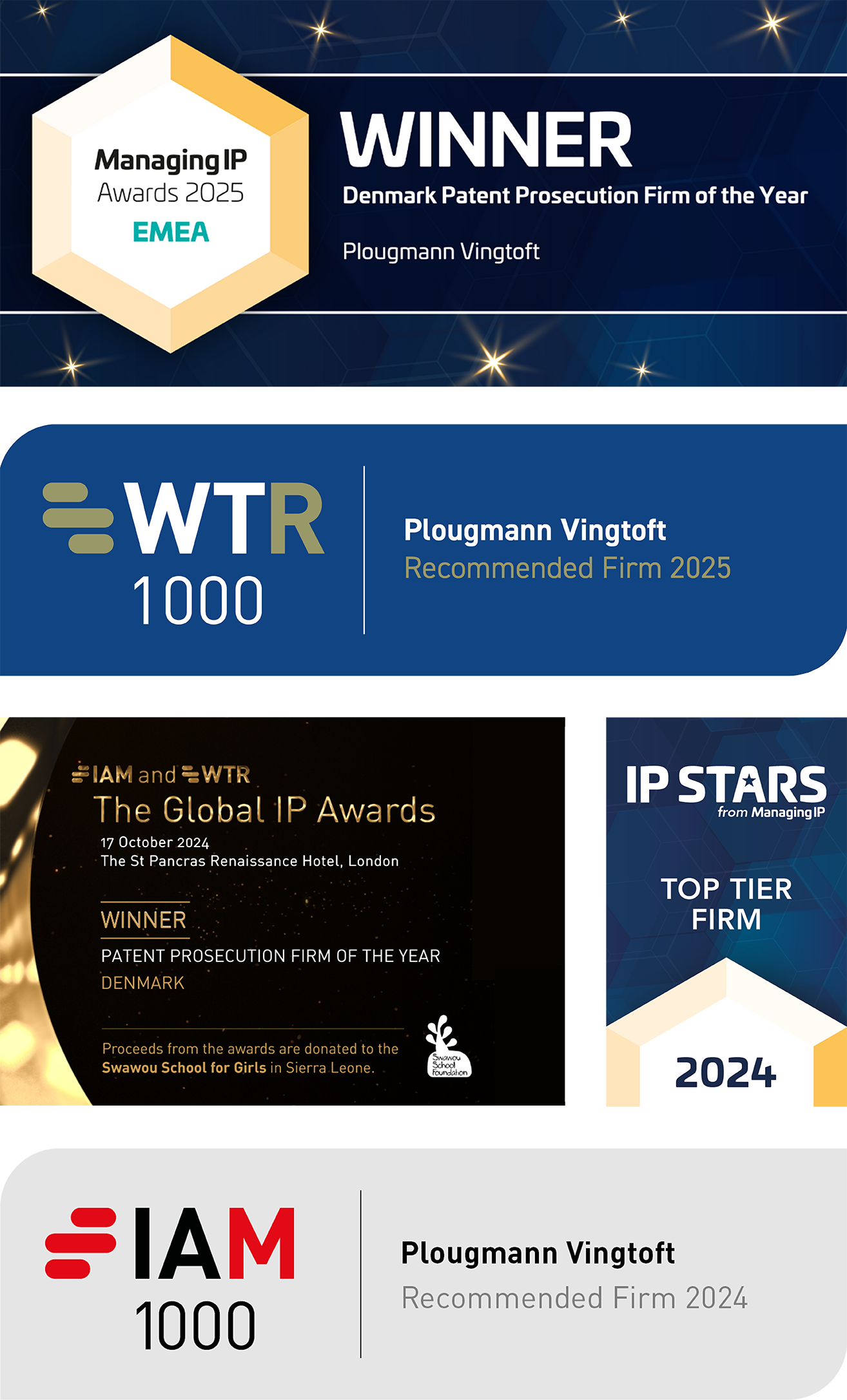Click 'Recommended Firm 2024' text

[x=574, y=1298]
